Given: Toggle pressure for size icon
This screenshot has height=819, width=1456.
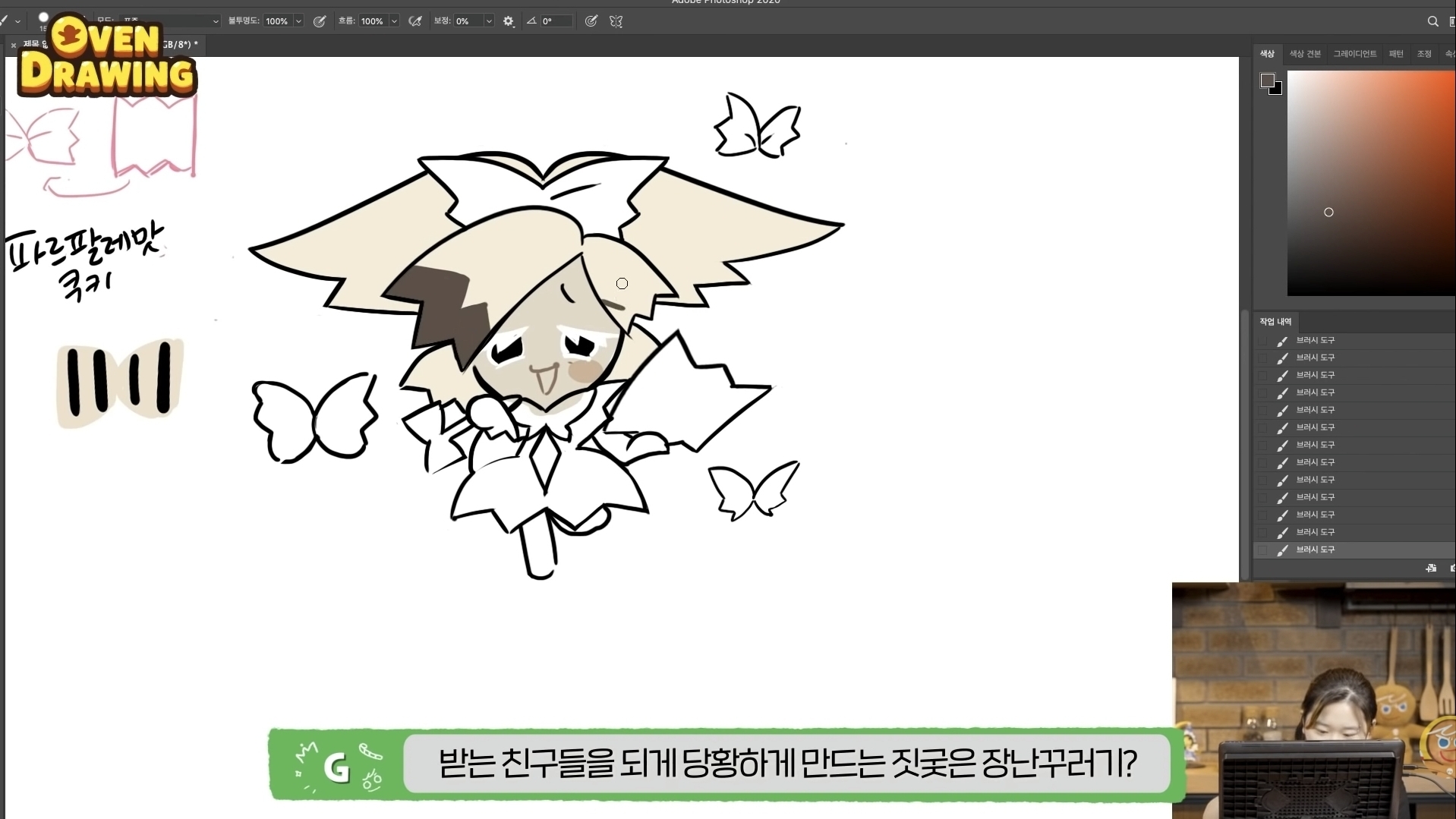Looking at the screenshot, I should [591, 21].
